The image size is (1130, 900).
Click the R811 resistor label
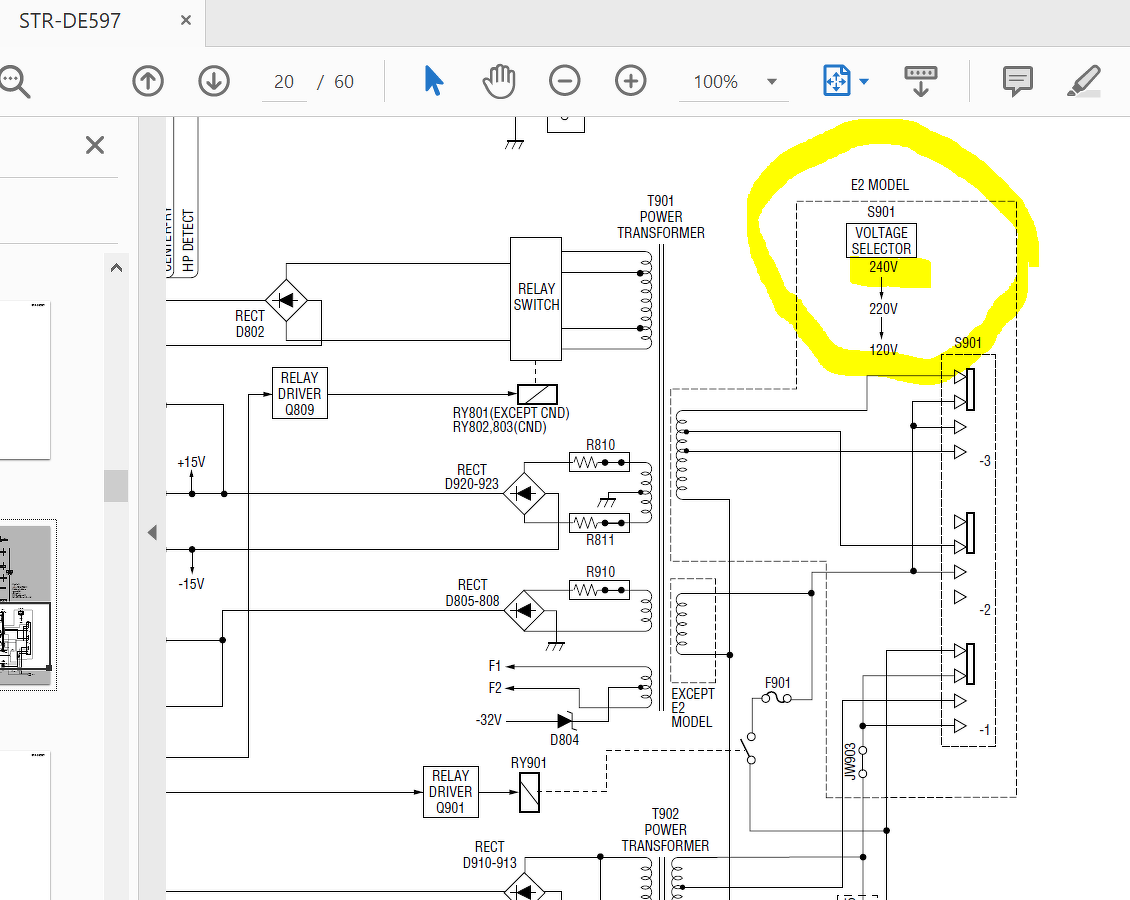600,540
